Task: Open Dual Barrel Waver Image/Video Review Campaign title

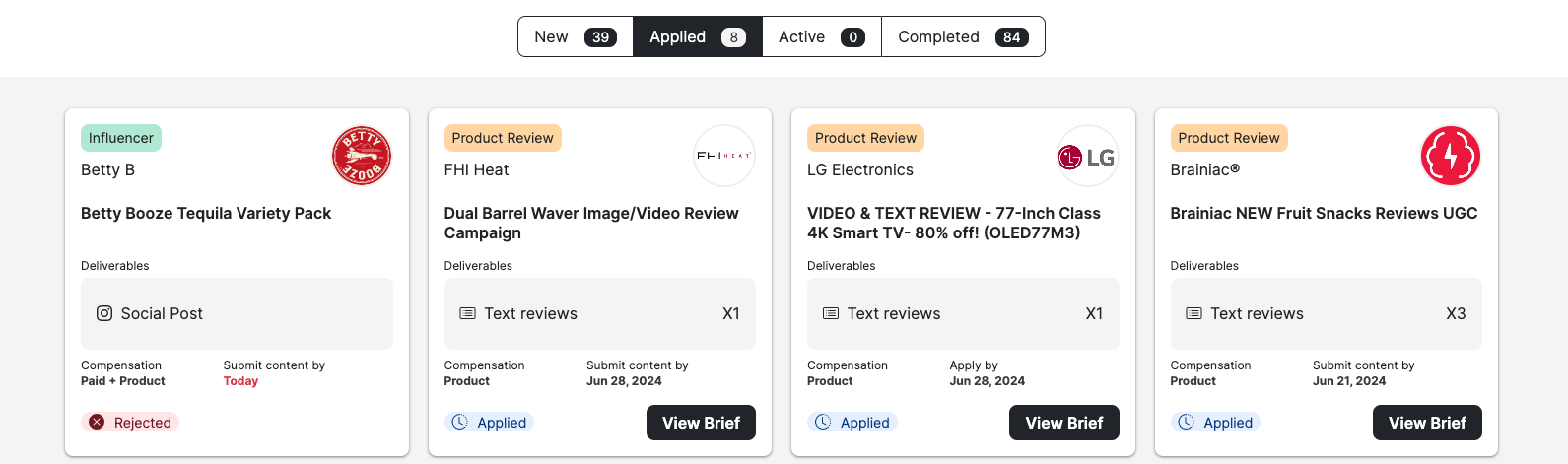Action: coord(591,223)
